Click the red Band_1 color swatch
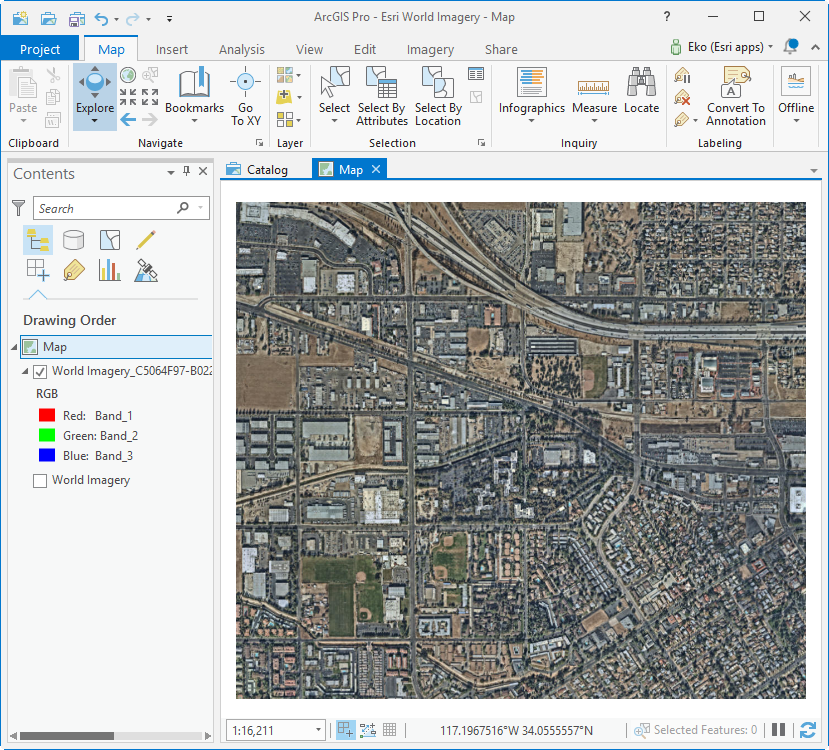 46,415
